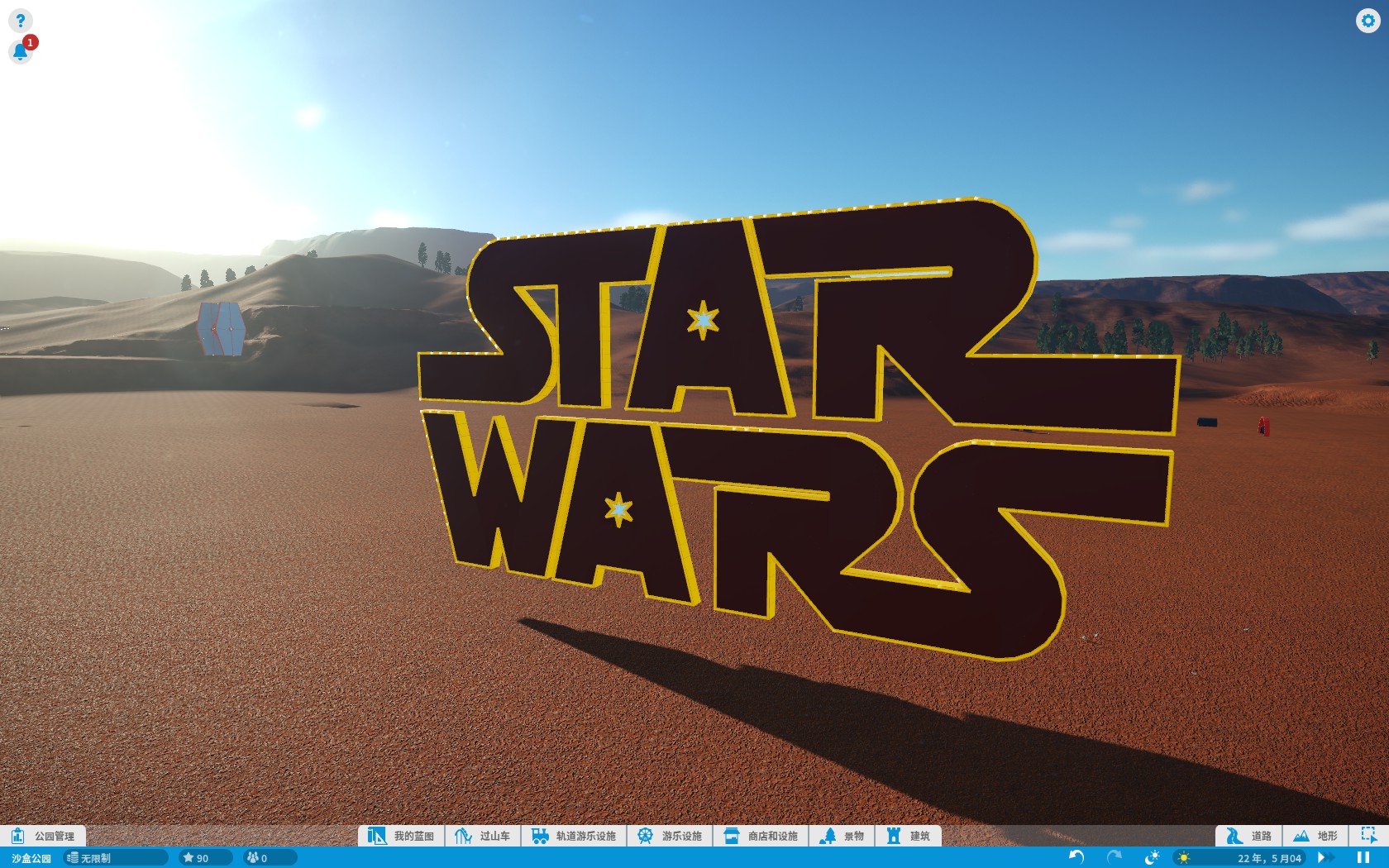1389x868 pixels.
Task: Open 公园管理 park management tab
Action: [43, 836]
